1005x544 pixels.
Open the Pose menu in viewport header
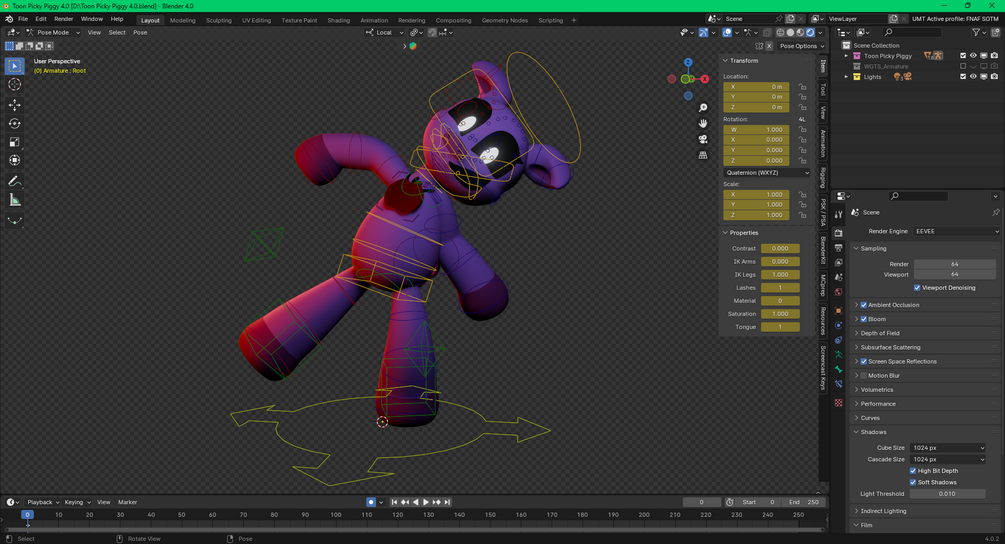[140, 32]
